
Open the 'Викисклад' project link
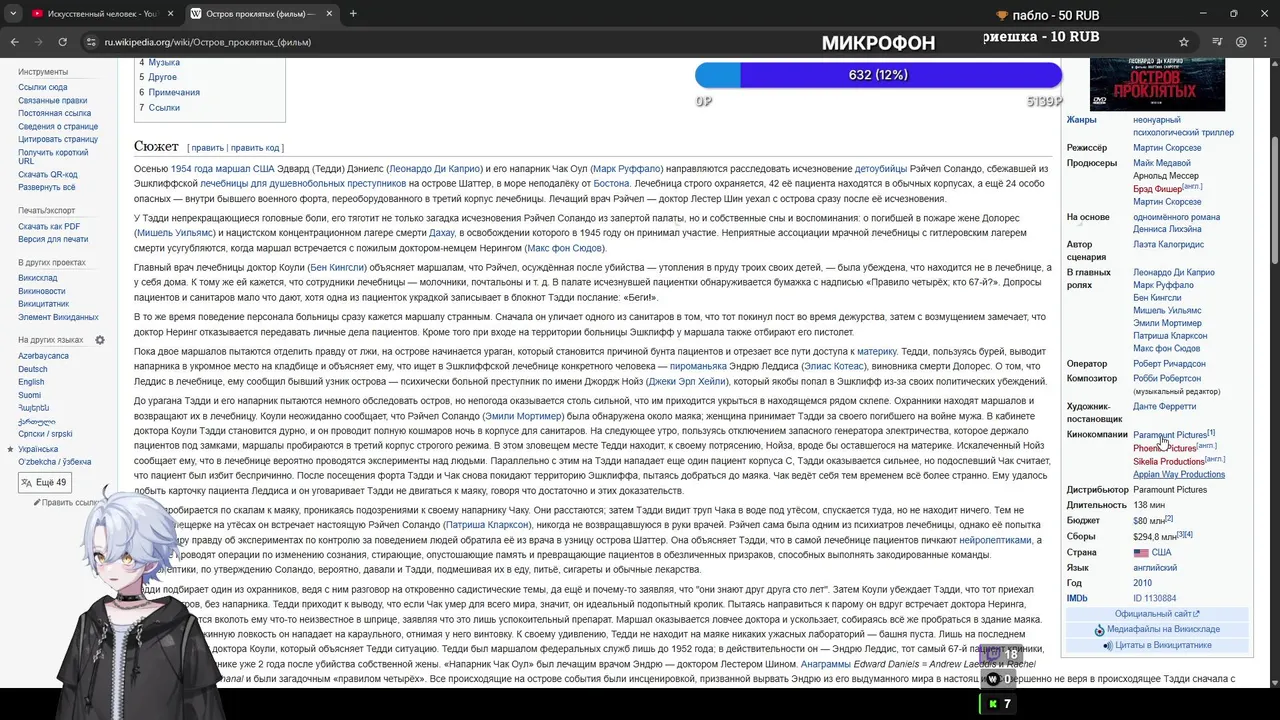click(37, 278)
